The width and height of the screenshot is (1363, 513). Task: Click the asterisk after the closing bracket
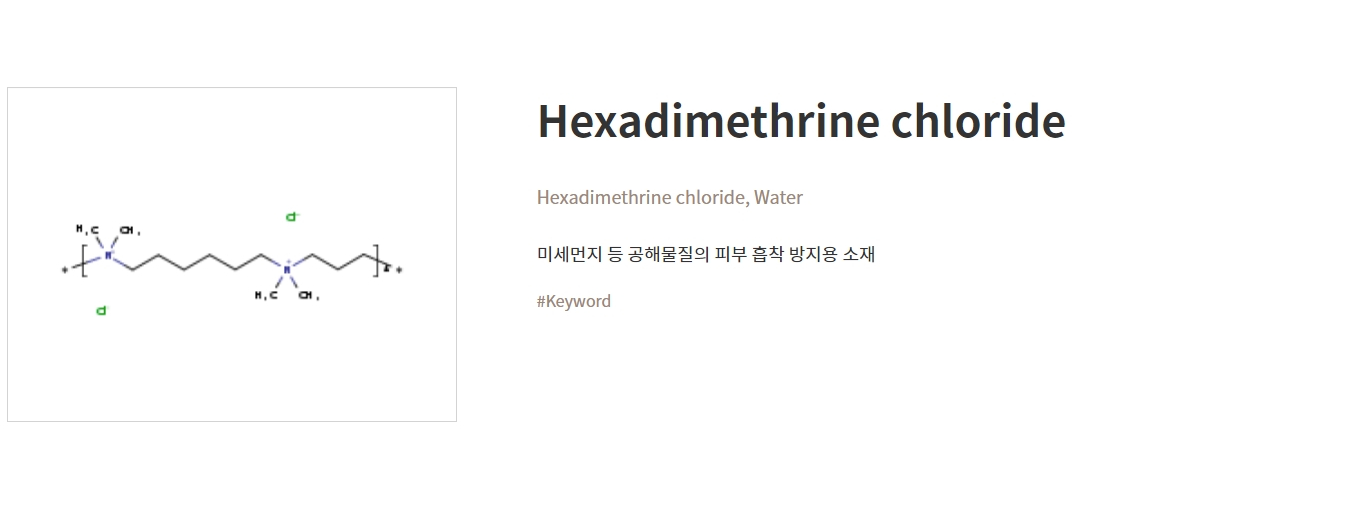[x=399, y=270]
